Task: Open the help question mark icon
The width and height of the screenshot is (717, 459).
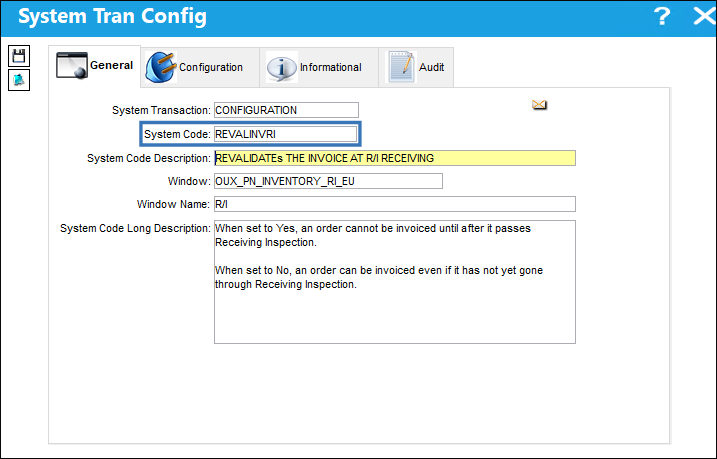Action: click(661, 16)
